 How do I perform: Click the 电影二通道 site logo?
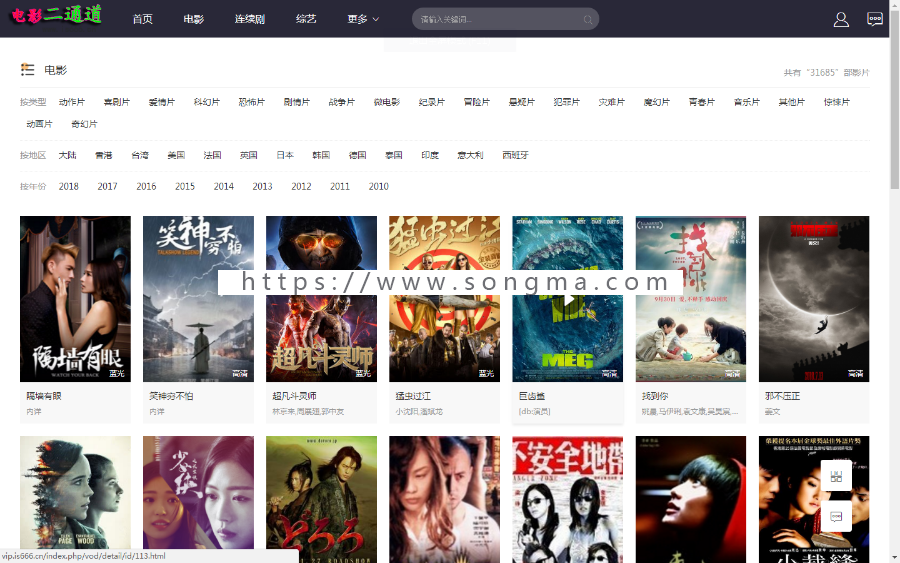pos(57,15)
